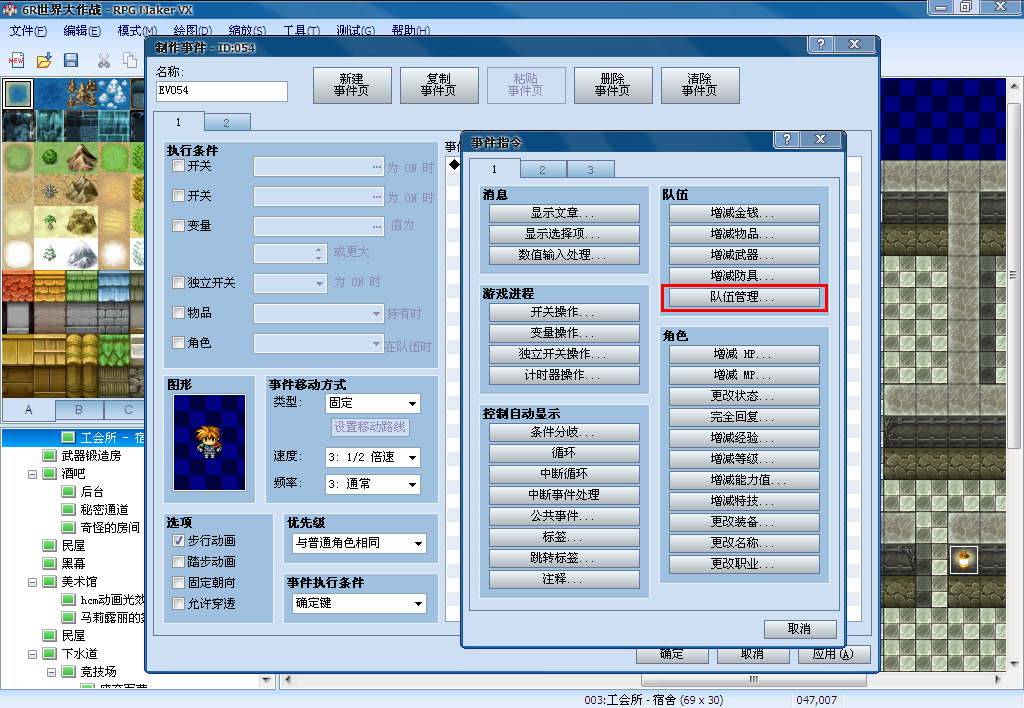Image resolution: width=1024 pixels, height=708 pixels.
Task: Click the 条件分歧 command button
Action: point(564,432)
